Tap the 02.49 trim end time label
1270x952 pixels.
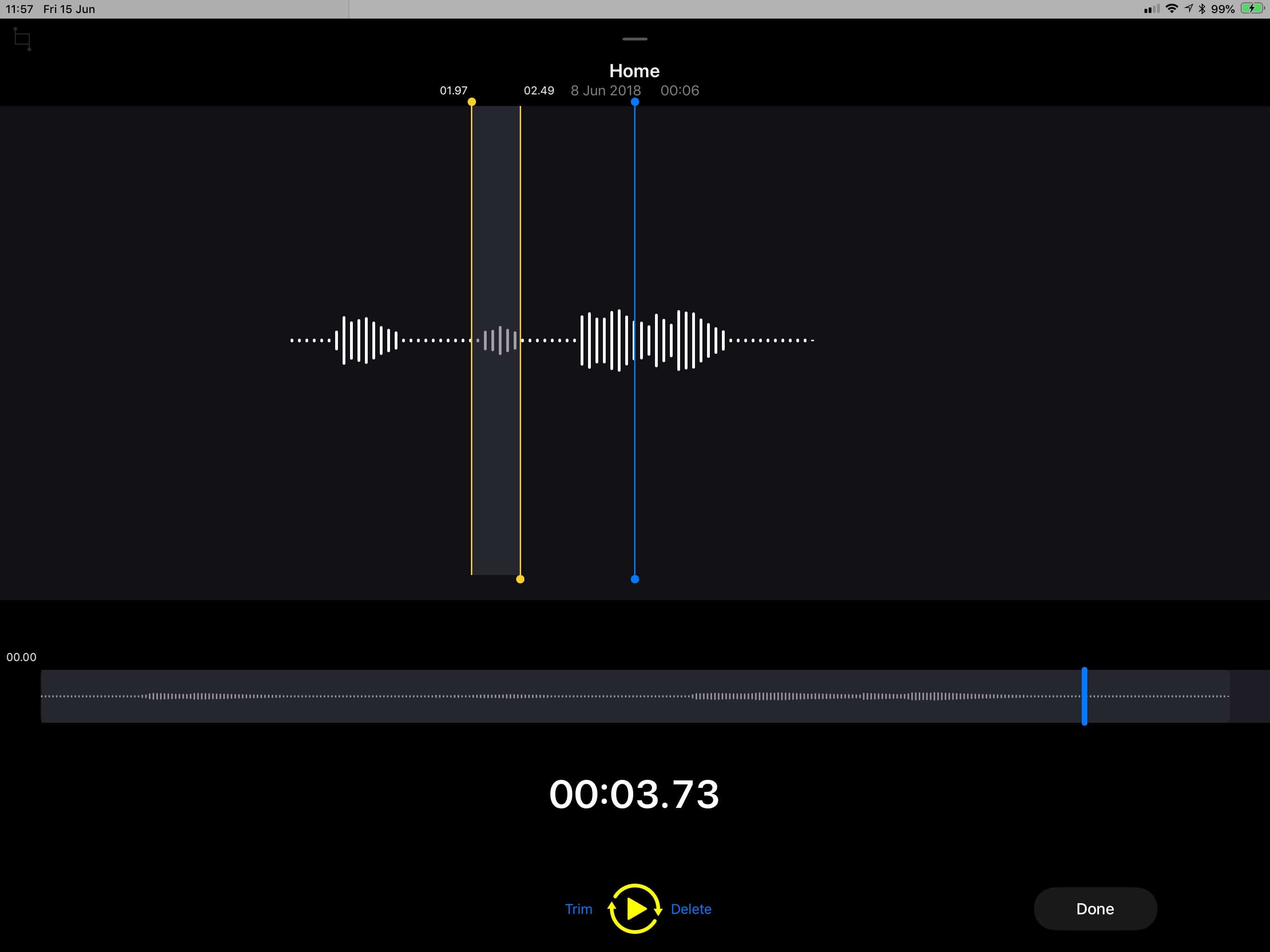click(539, 91)
